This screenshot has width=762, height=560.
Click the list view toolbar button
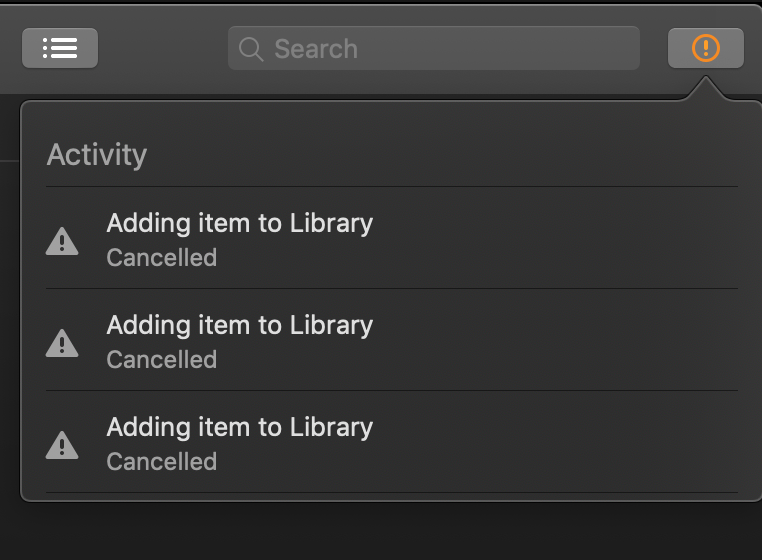pyautogui.click(x=60, y=48)
